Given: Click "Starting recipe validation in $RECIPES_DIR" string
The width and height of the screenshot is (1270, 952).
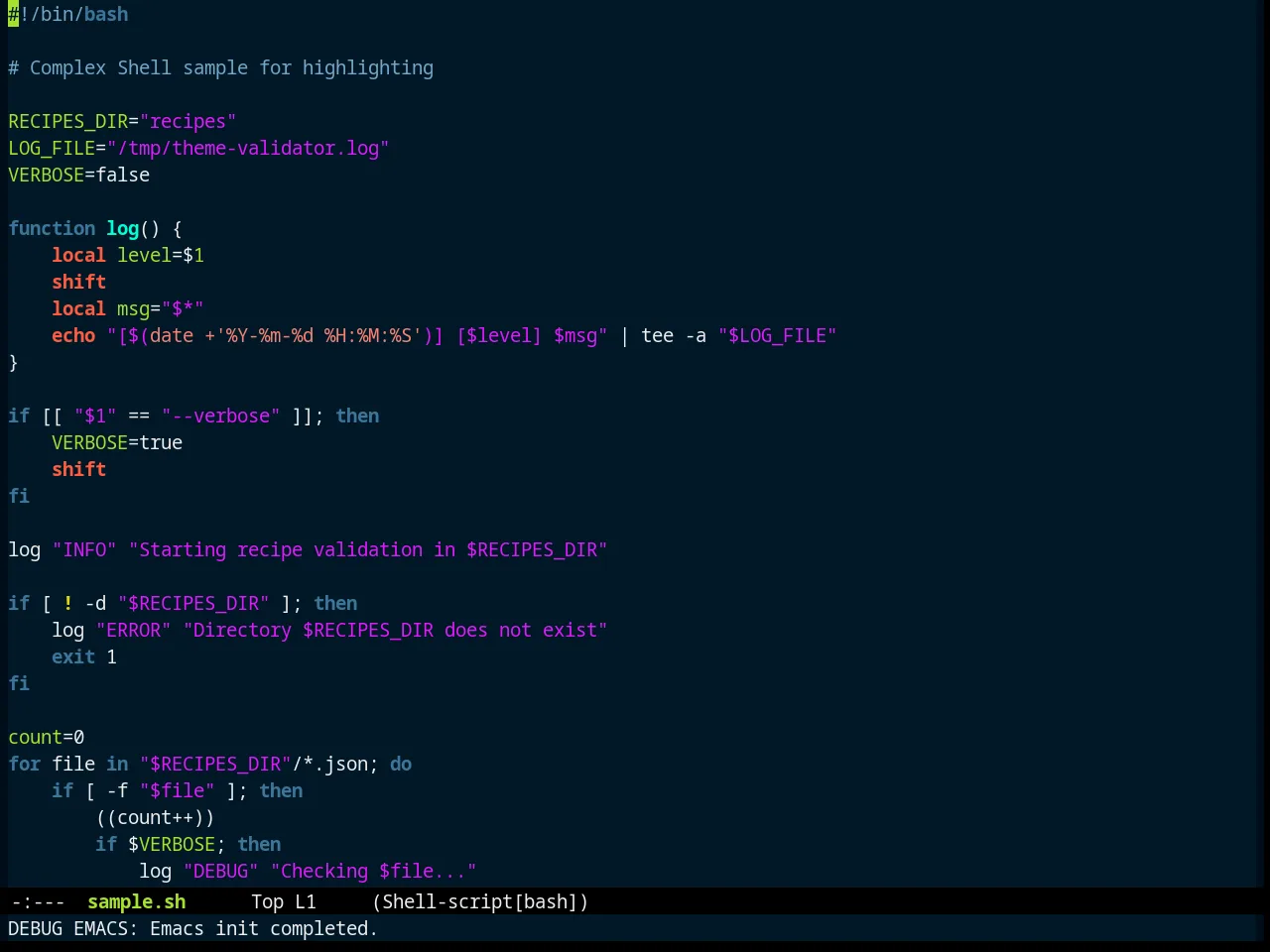Looking at the screenshot, I should (368, 549).
